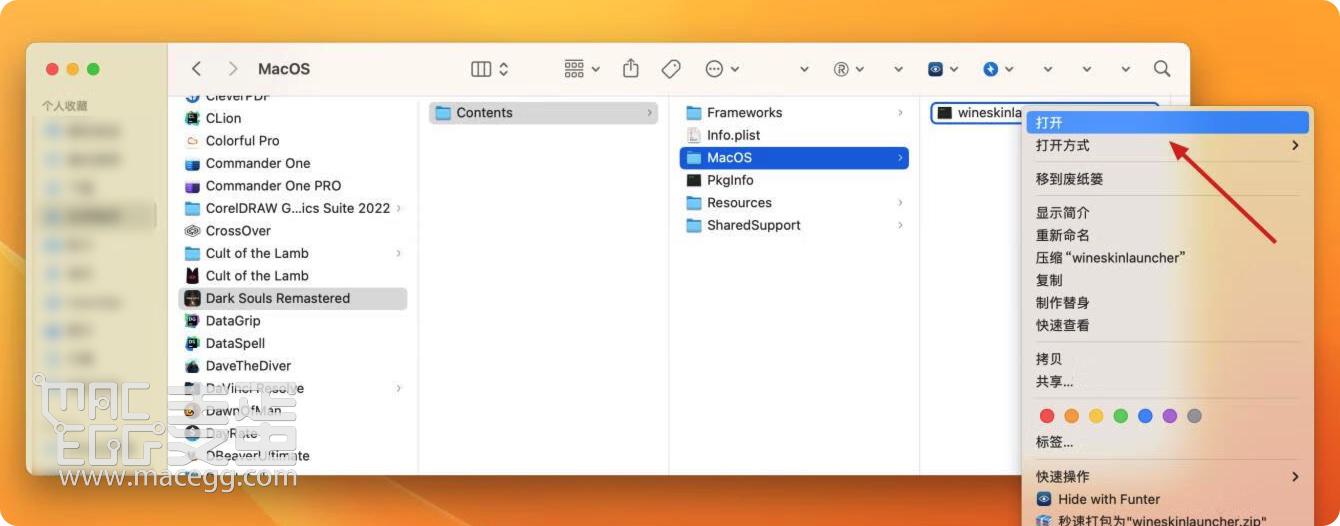Open the view switcher up-down arrows
Image resolution: width=1340 pixels, height=526 pixels.
point(504,69)
